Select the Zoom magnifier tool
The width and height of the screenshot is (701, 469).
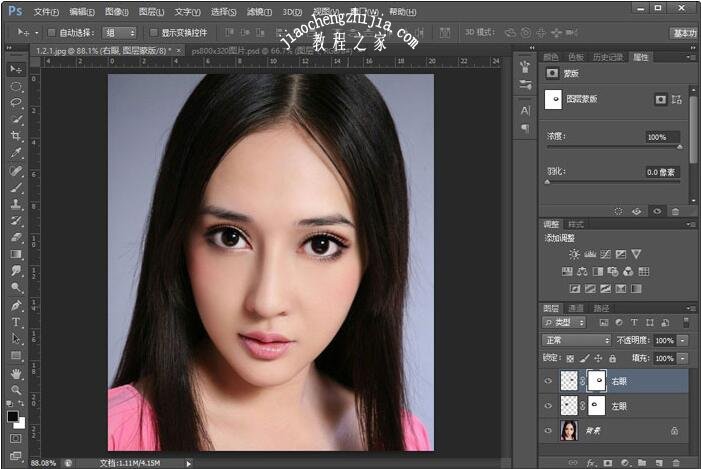(16, 390)
